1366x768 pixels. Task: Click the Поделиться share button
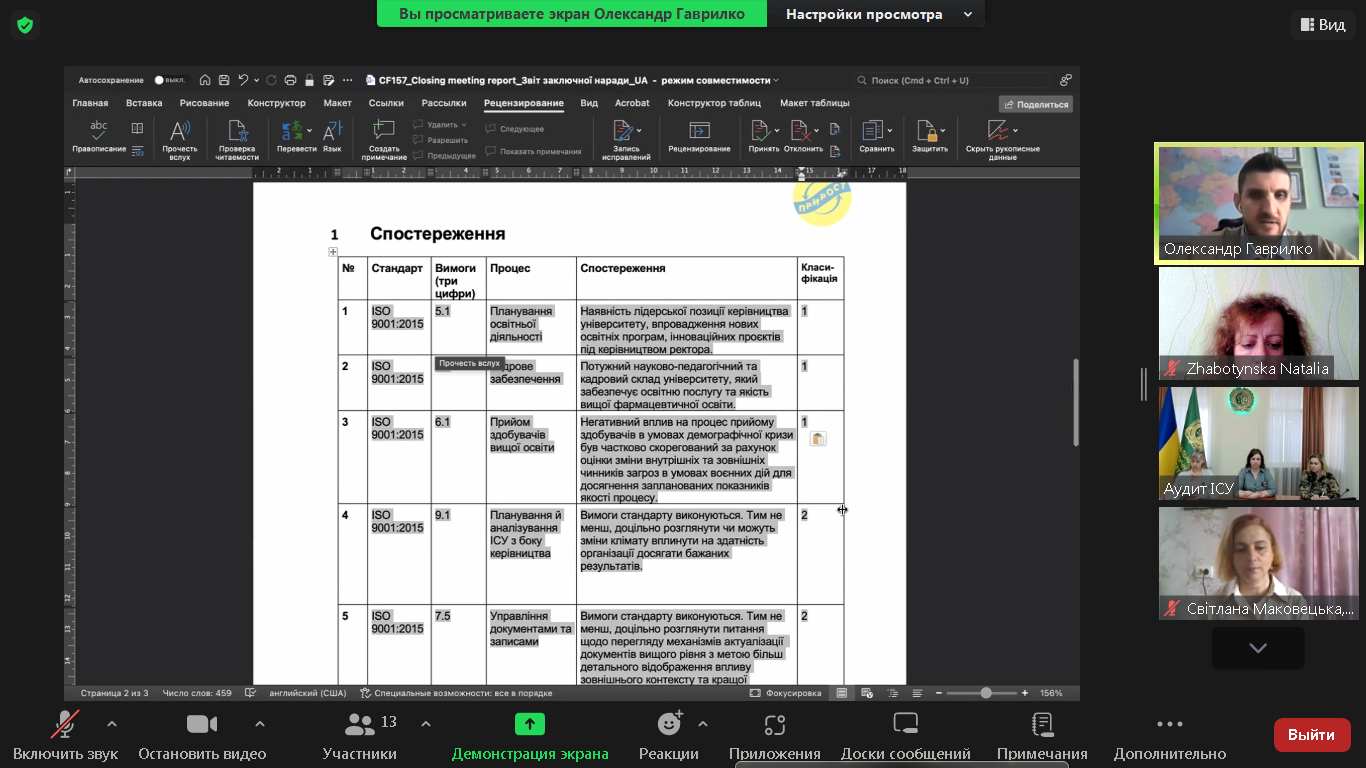coord(1036,104)
